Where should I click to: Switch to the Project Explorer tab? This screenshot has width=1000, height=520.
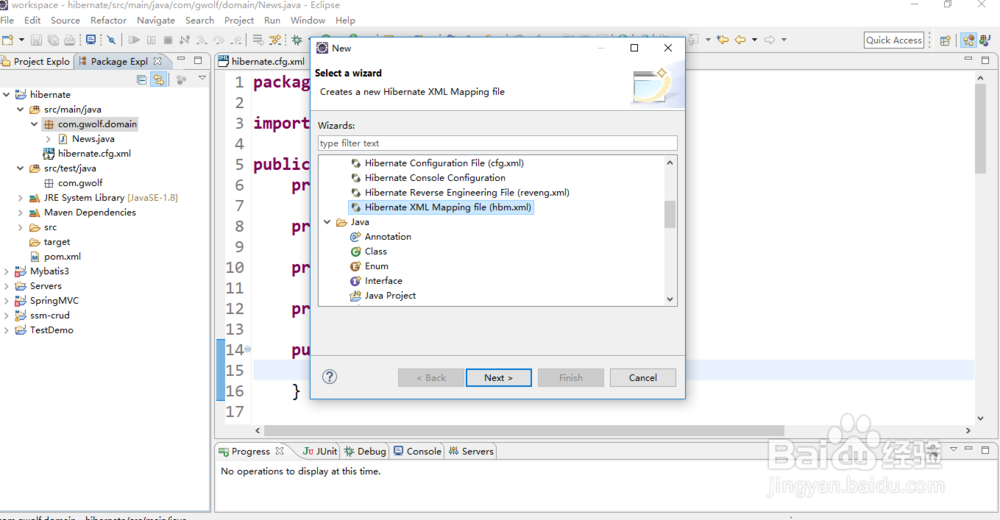point(36,61)
